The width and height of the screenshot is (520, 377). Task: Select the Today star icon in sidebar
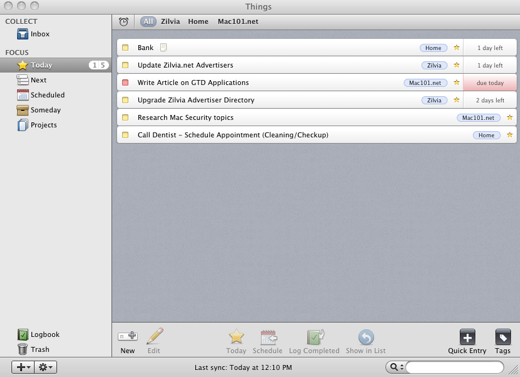point(22,65)
